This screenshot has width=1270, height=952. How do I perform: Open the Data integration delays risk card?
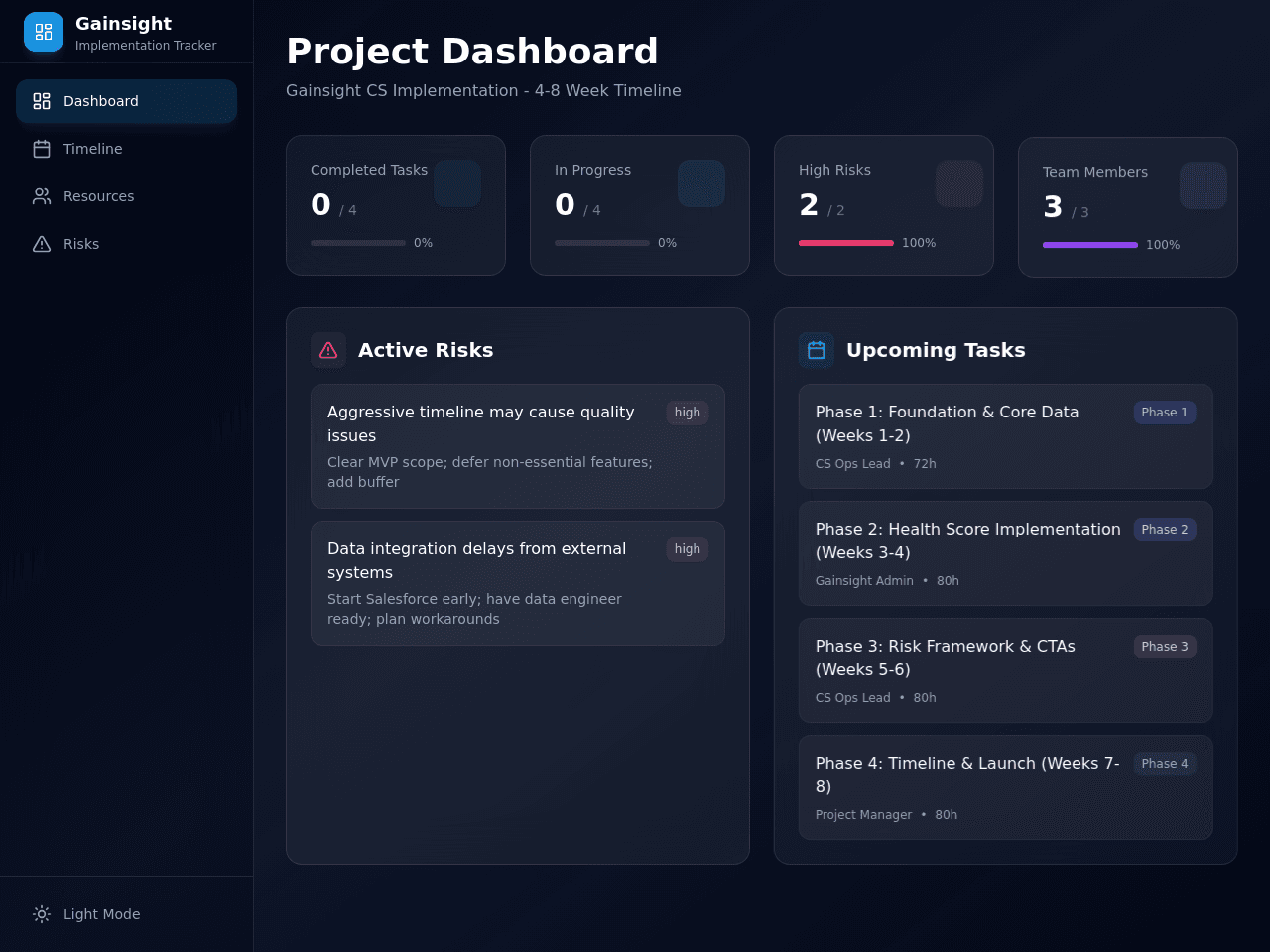coord(518,583)
